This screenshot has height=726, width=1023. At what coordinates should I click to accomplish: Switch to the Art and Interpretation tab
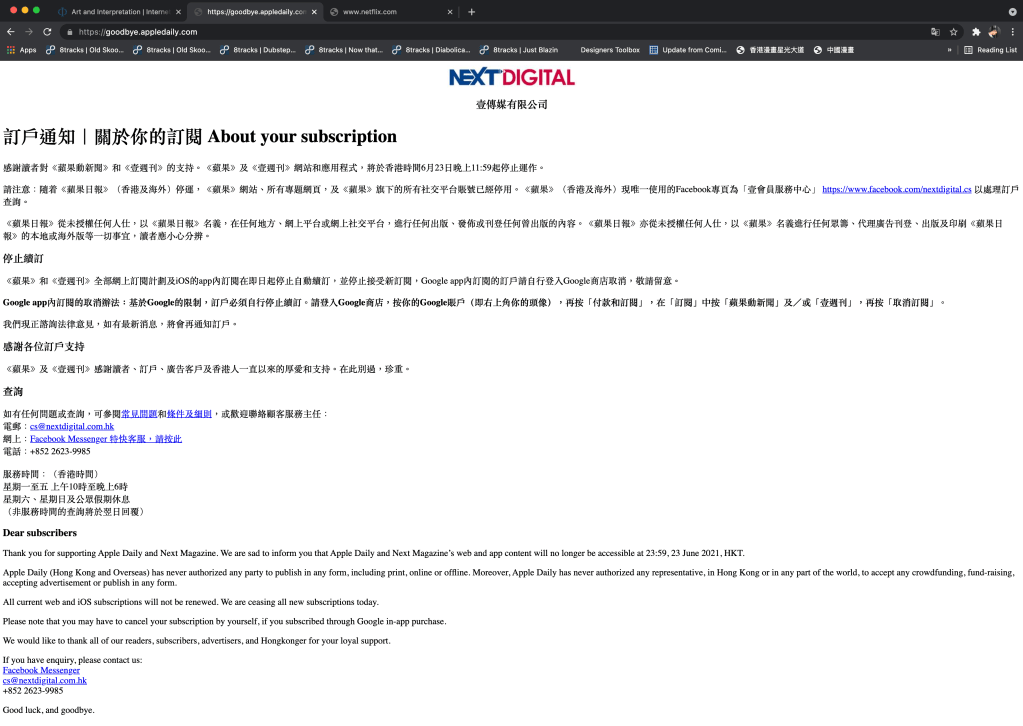(x=112, y=12)
